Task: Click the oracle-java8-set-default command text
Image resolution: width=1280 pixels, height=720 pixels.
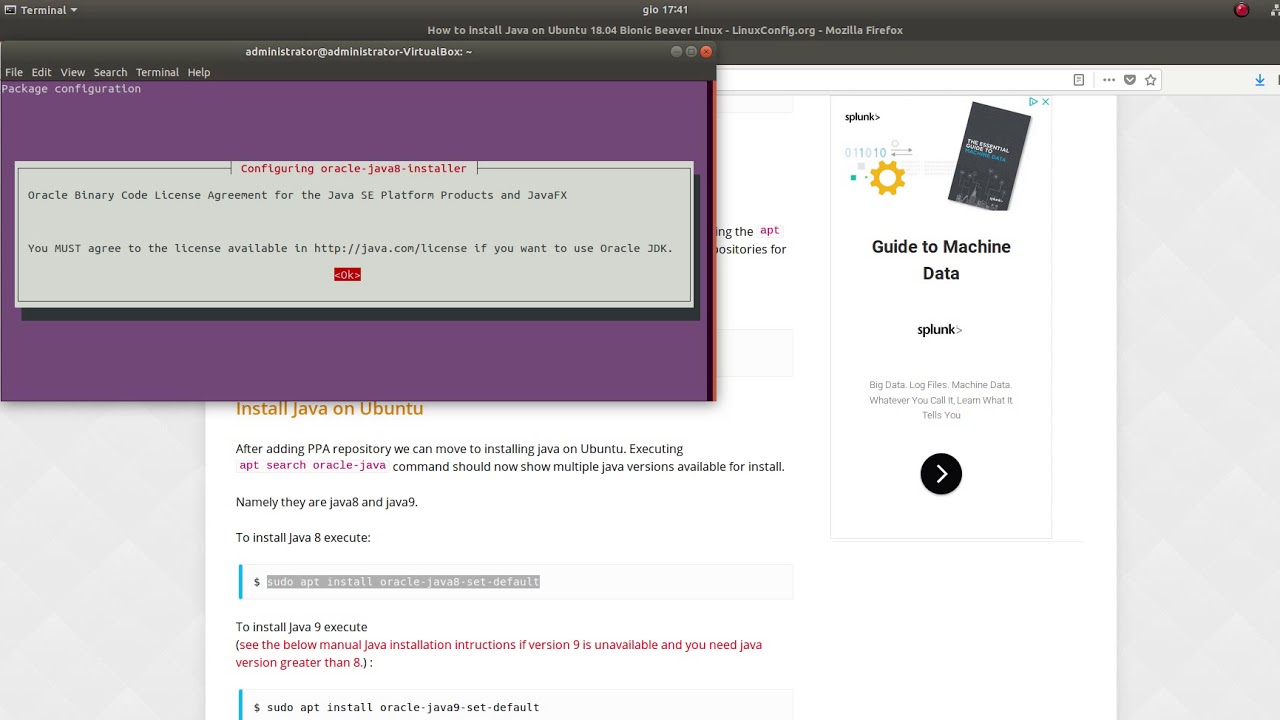Action: click(x=403, y=581)
